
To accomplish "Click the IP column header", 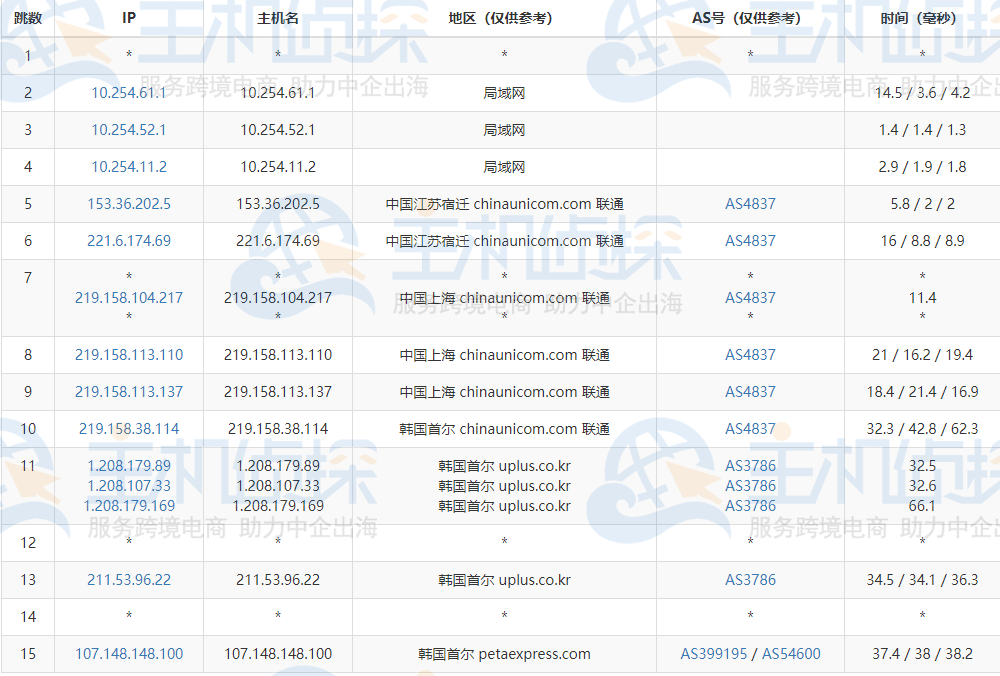I will tap(129, 17).
